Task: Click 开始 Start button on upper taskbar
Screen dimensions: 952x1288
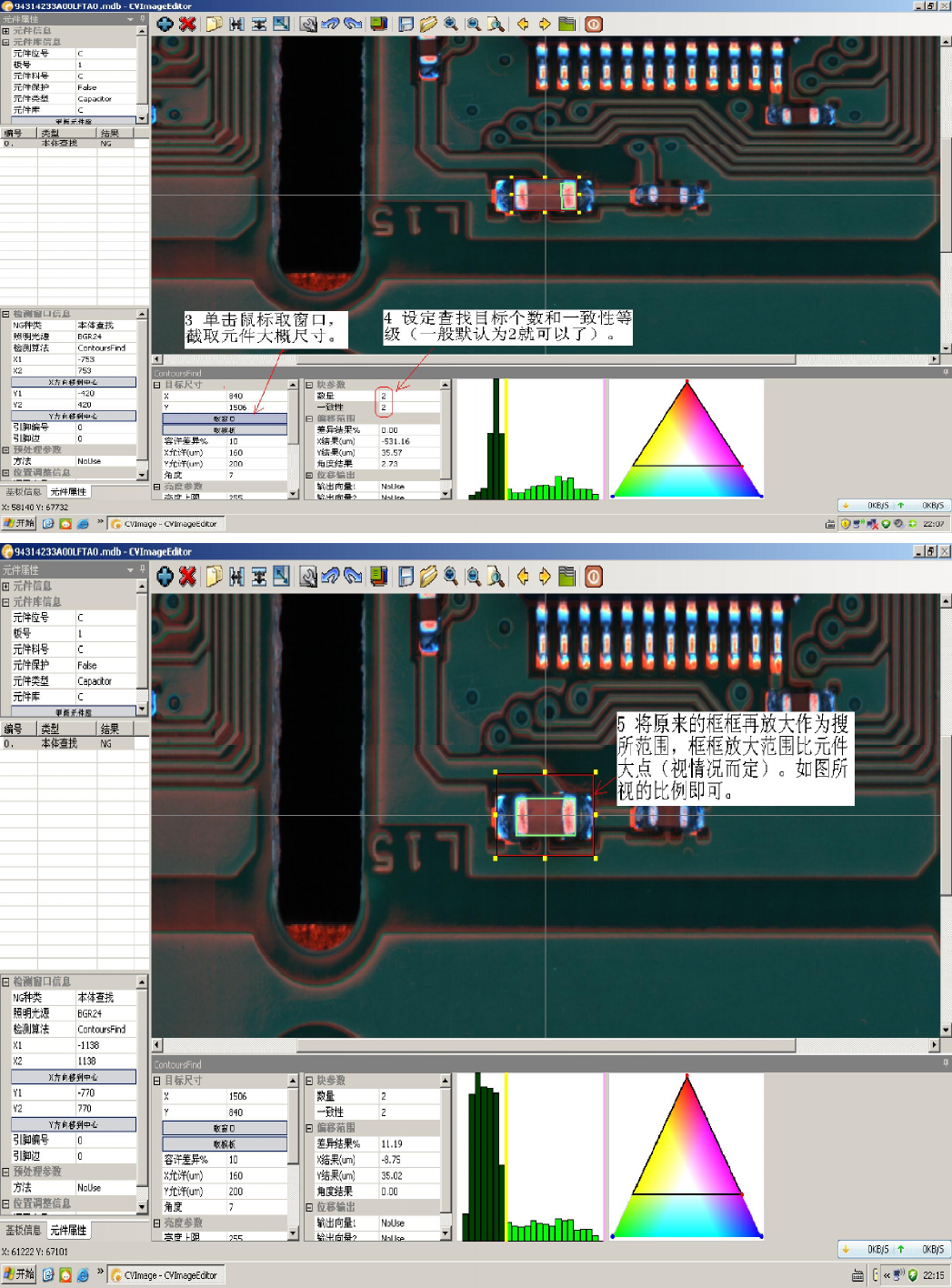Action: (x=19, y=523)
